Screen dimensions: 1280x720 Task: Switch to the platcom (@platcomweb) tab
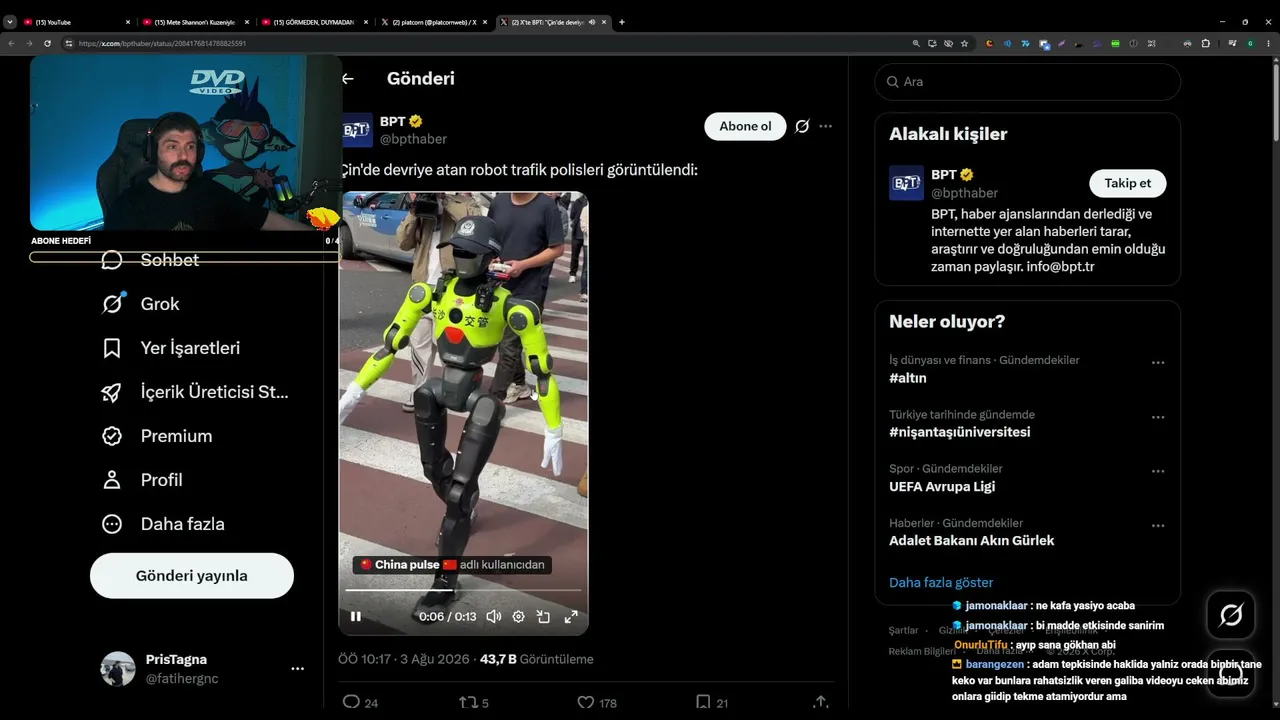(x=435, y=22)
